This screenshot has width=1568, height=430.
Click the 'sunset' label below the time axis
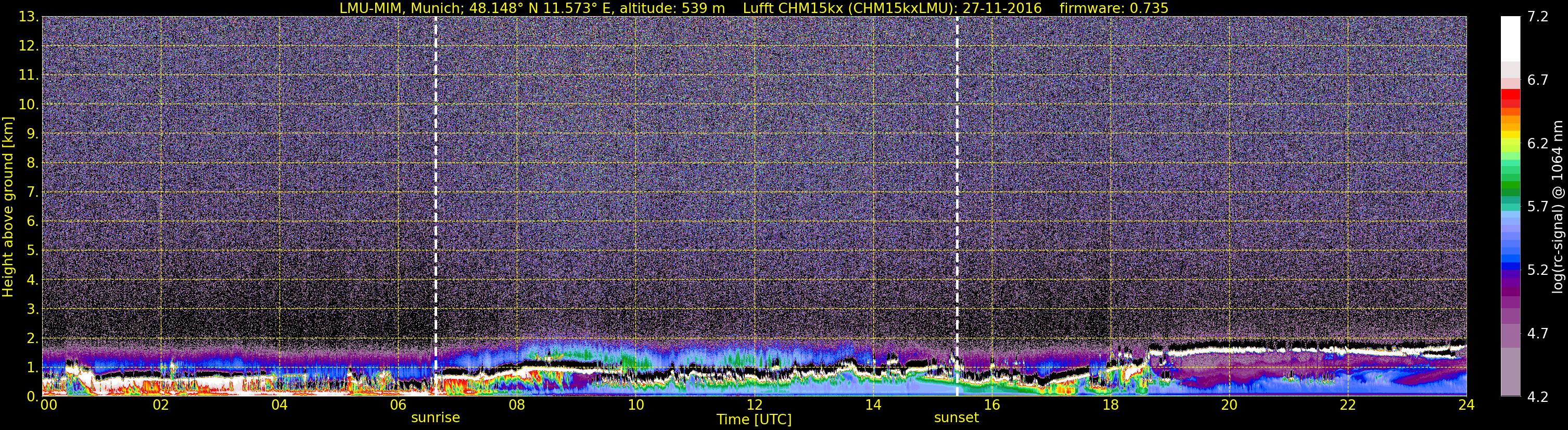point(957,418)
